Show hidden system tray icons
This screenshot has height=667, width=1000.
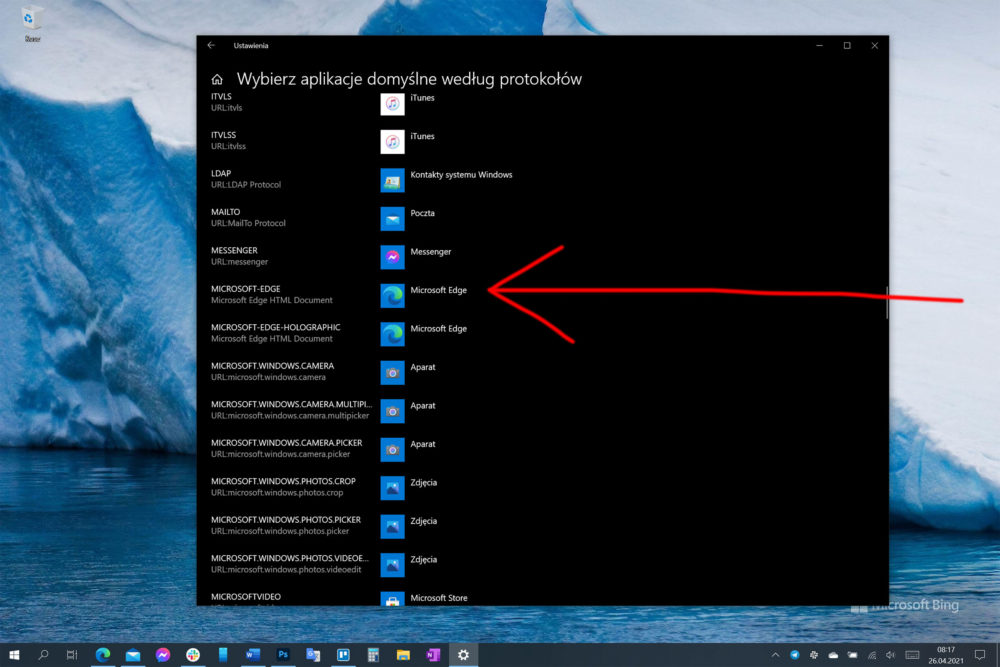(x=775, y=655)
